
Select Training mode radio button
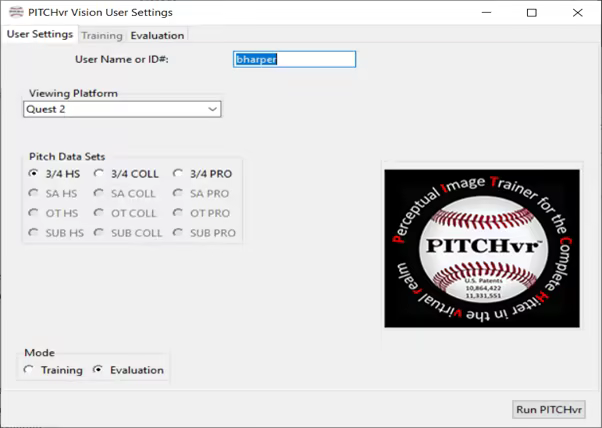pyautogui.click(x=29, y=370)
